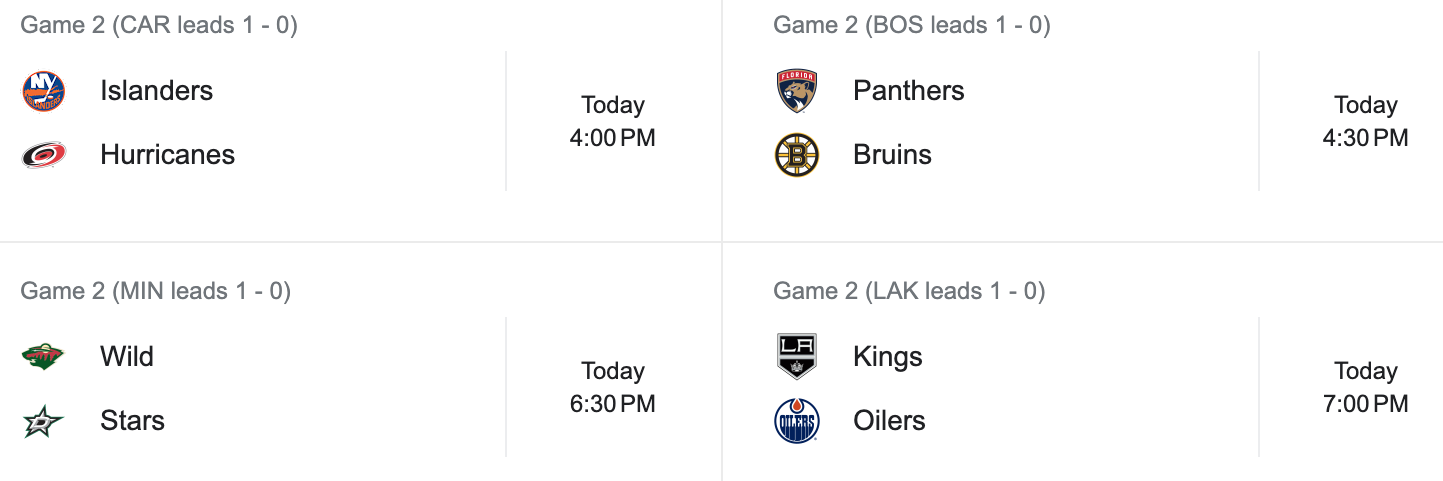Open the Wild team name link

[x=127, y=357]
